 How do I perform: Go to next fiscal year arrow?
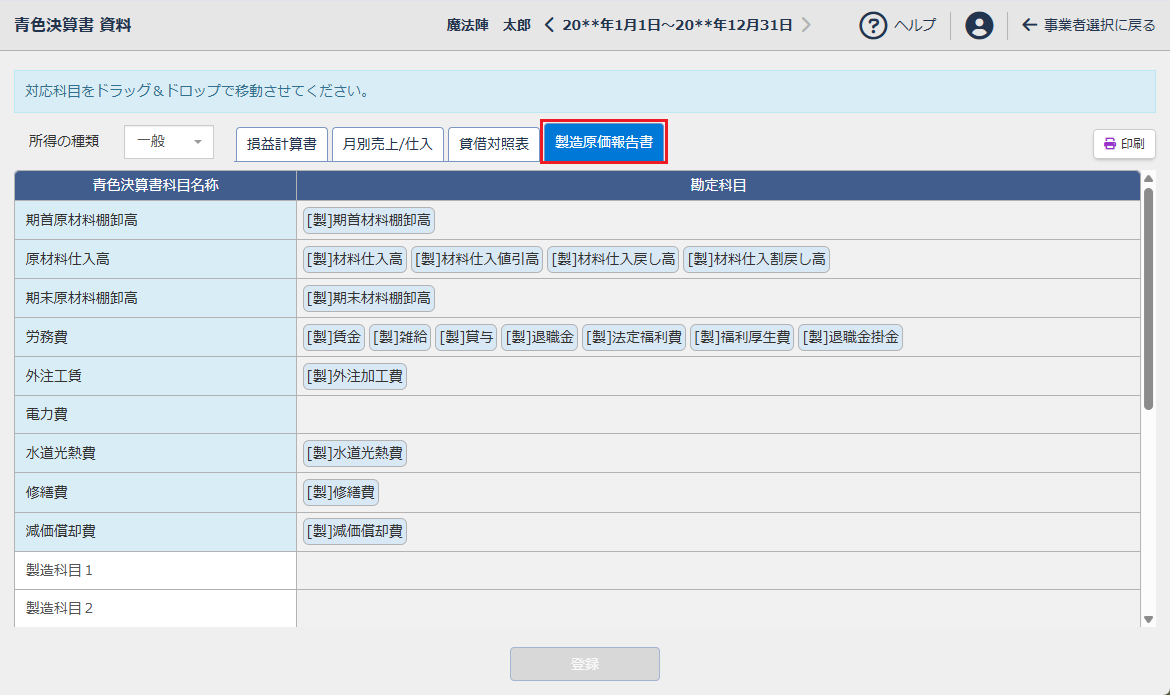[x=806, y=25]
